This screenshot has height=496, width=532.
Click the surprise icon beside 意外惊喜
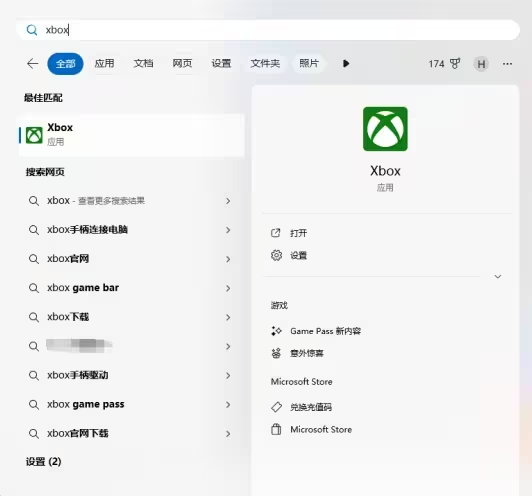click(x=276, y=353)
